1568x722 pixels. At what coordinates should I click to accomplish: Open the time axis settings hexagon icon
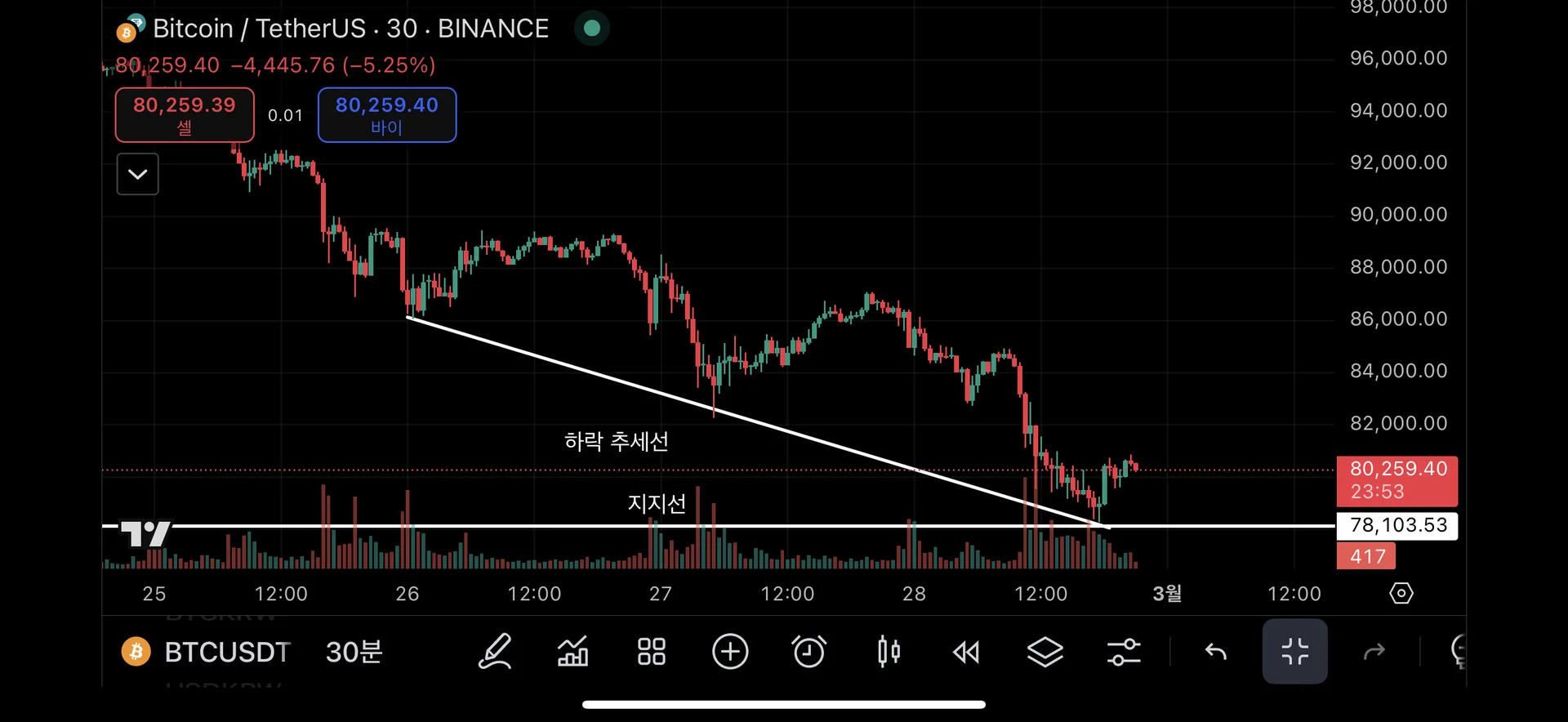tap(1401, 593)
